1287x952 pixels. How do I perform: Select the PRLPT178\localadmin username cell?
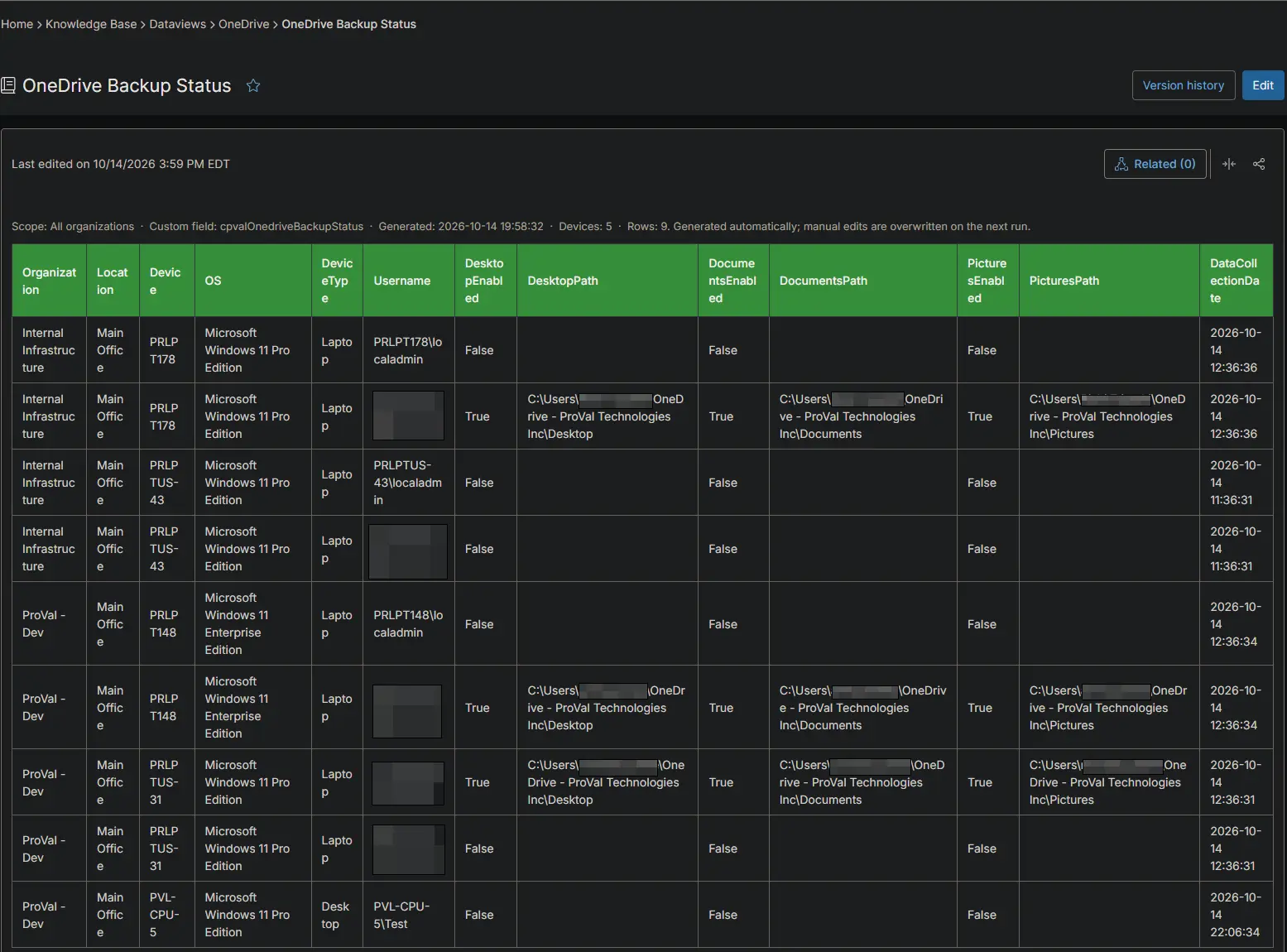coord(409,350)
